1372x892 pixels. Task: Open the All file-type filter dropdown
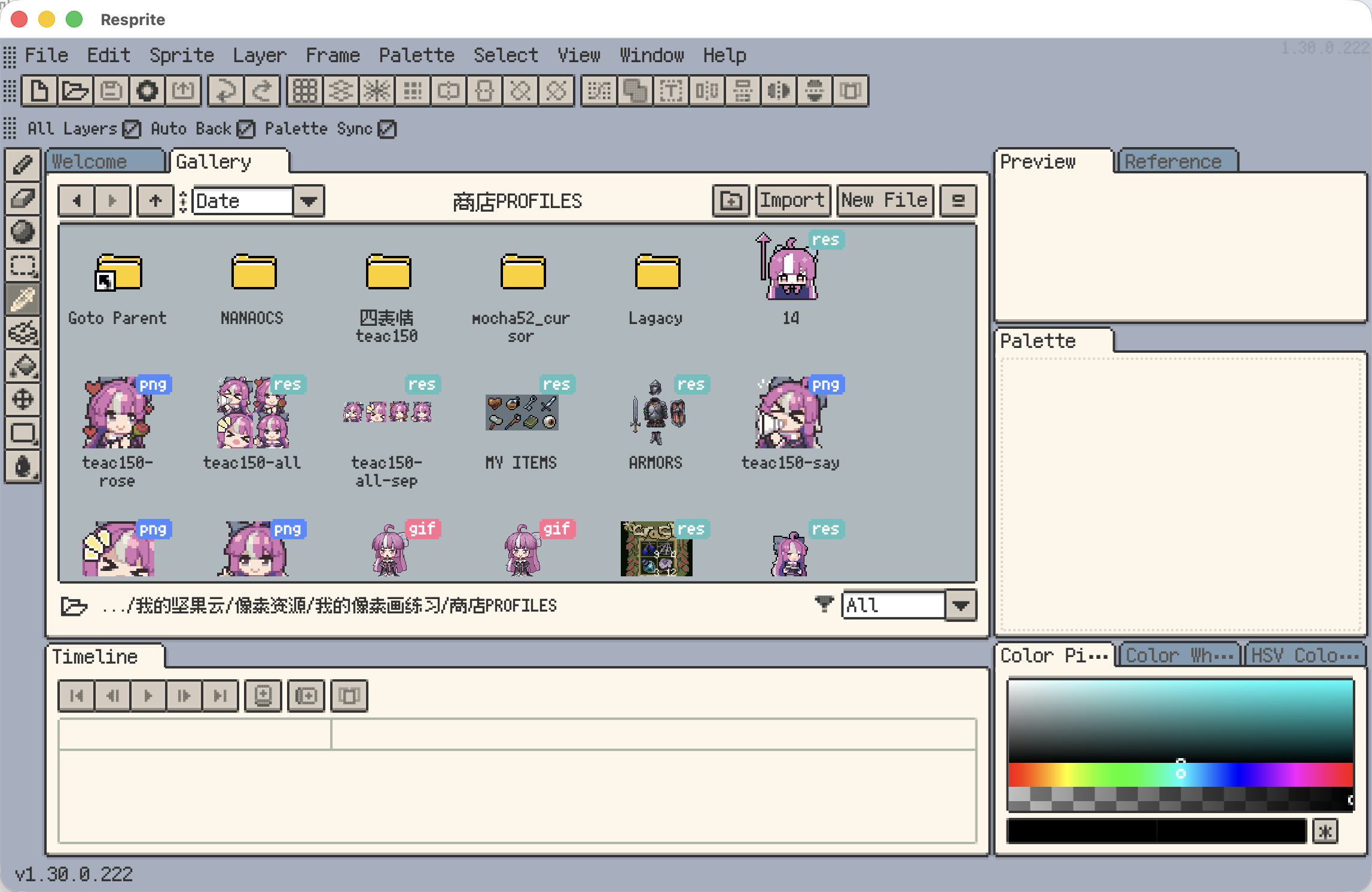pyautogui.click(x=961, y=605)
